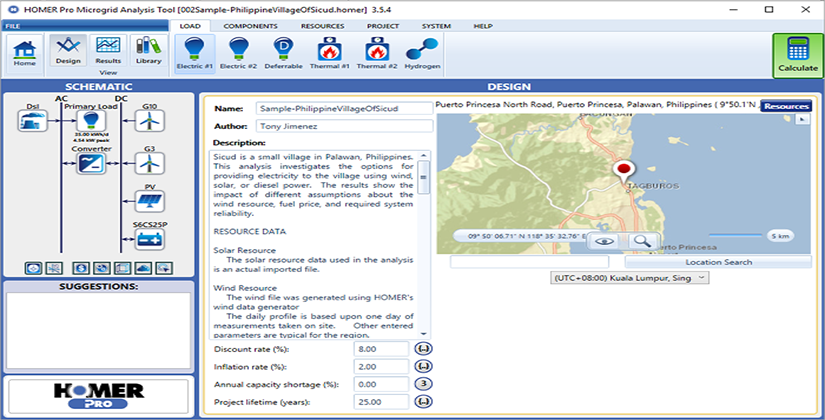Open the Dsl generator in schematic
The image size is (825, 420).
coord(32,122)
